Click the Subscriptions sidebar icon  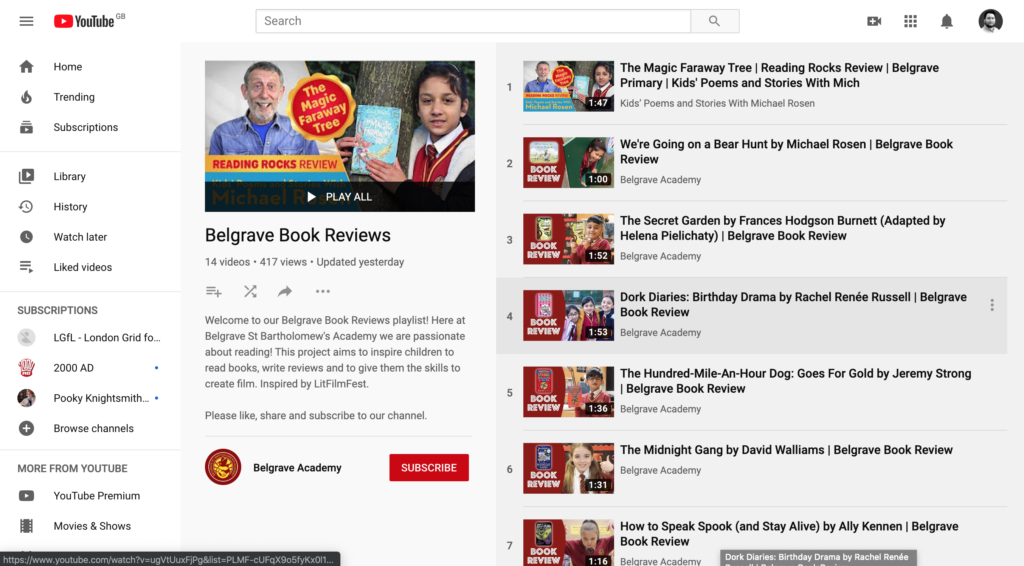pyautogui.click(x=26, y=127)
